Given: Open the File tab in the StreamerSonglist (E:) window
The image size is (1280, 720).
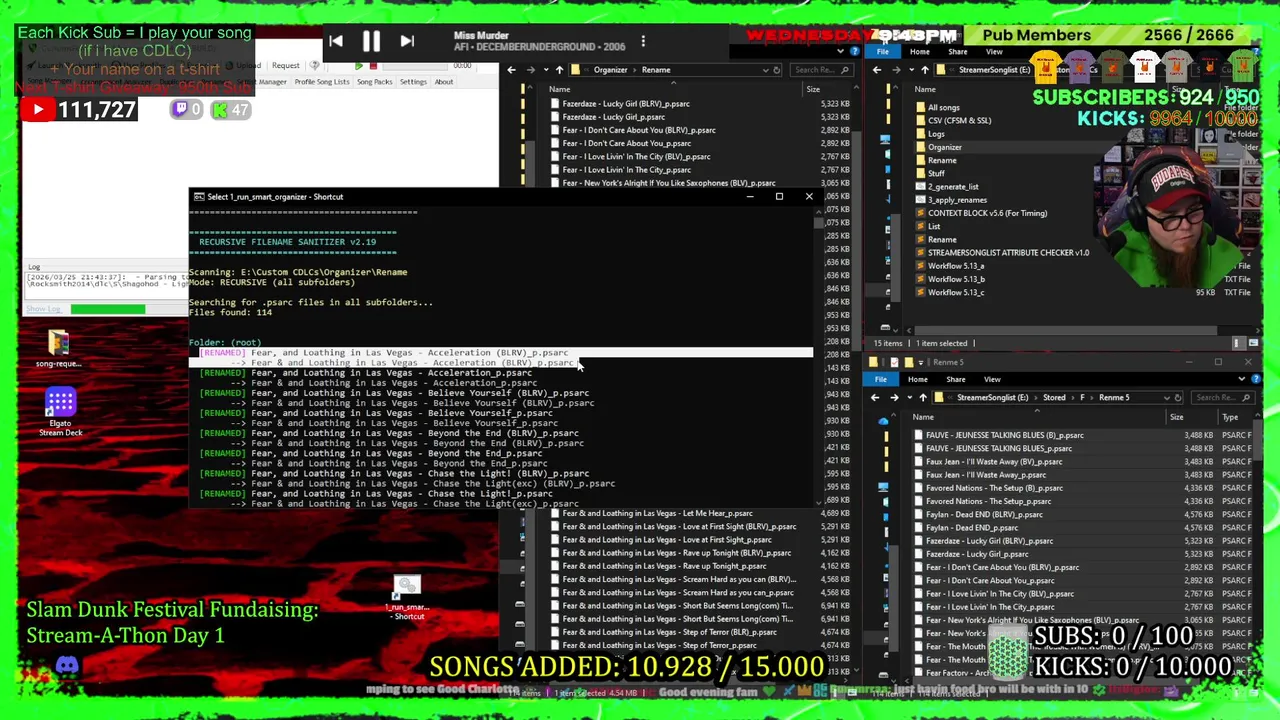Looking at the screenshot, I should coord(882,52).
